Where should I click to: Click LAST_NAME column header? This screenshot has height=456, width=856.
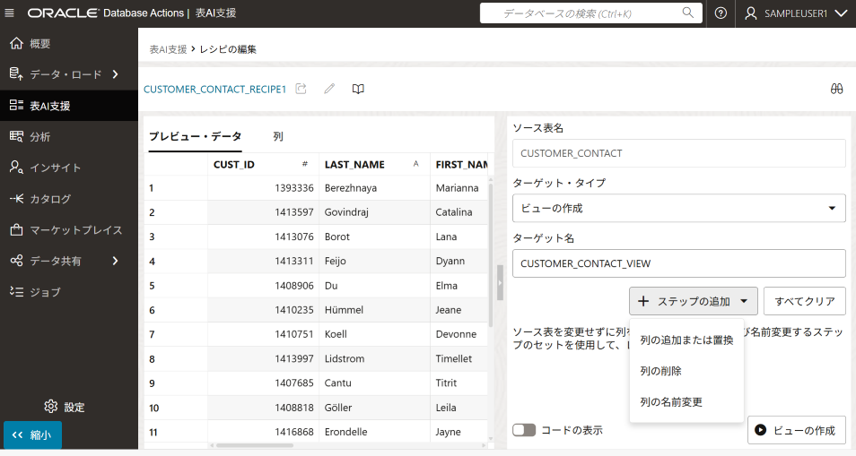(x=374, y=164)
